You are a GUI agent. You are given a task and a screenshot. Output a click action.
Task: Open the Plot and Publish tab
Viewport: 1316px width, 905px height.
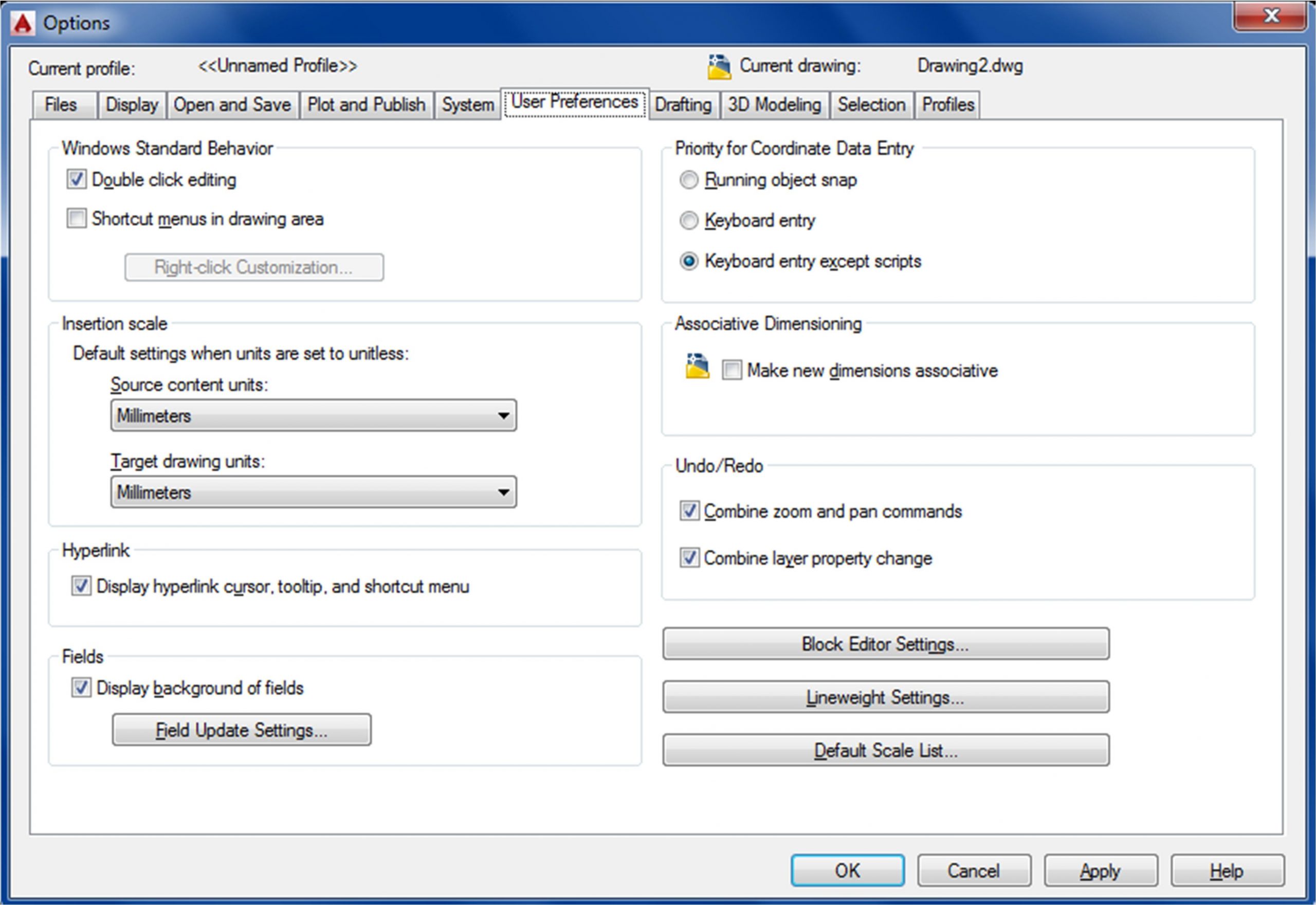tap(366, 105)
